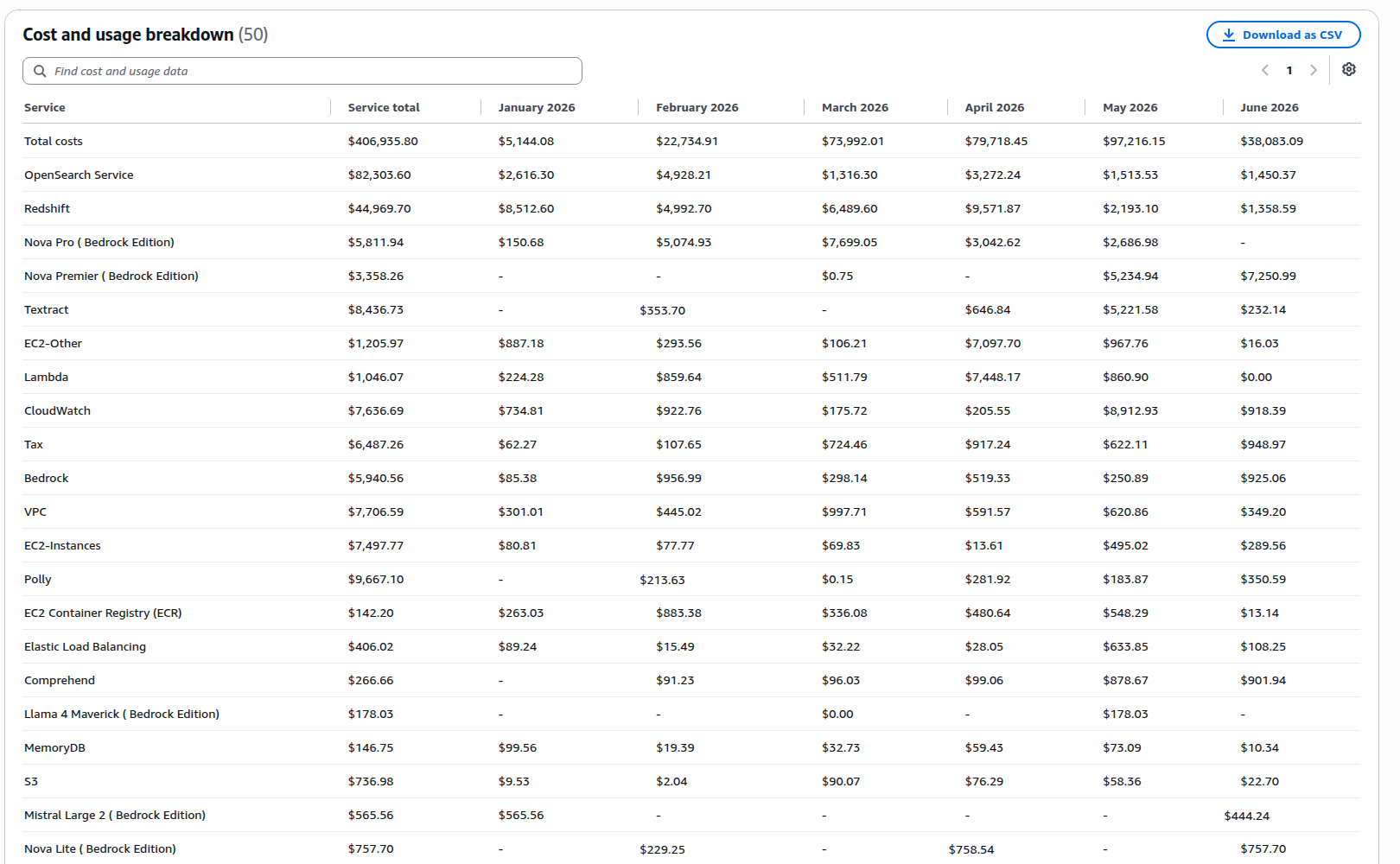Image resolution: width=1400 pixels, height=864 pixels.
Task: Click VPC March value $997.71
Action: tap(844, 511)
